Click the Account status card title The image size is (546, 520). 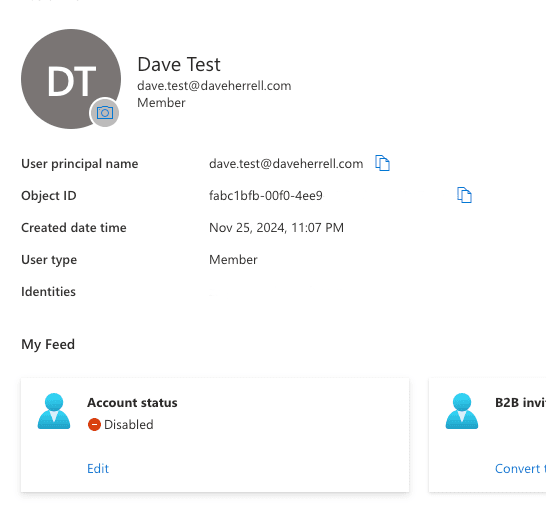point(132,403)
